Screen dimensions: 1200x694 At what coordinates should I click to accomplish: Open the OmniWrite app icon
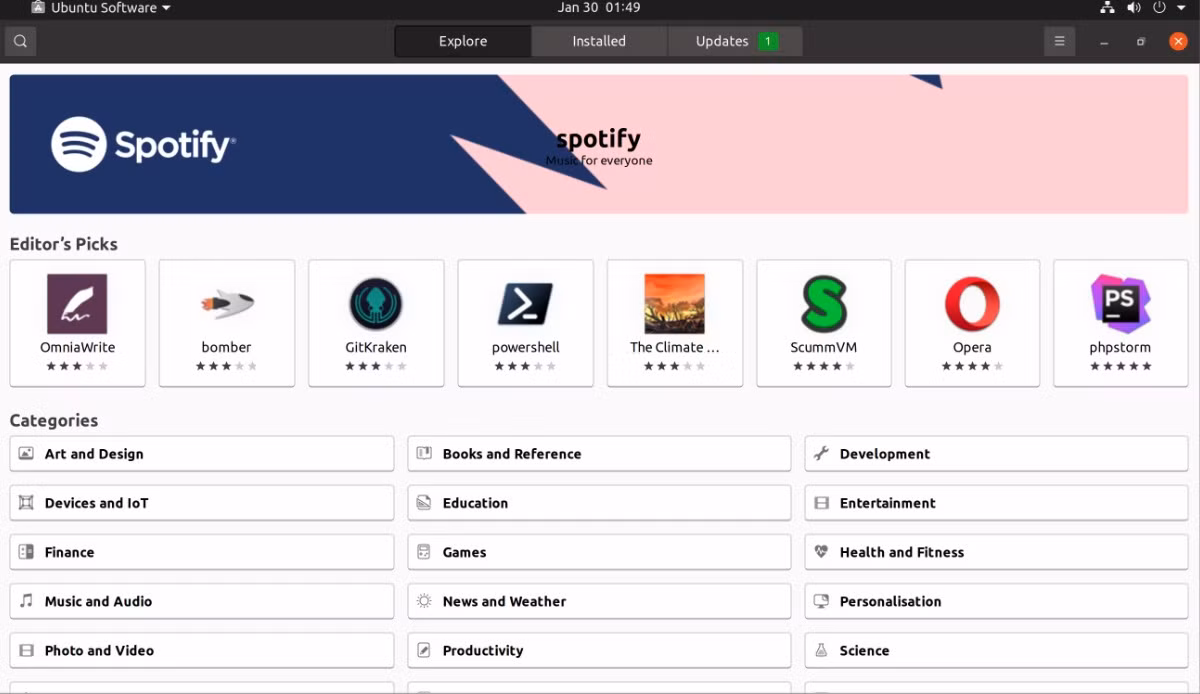[x=77, y=304]
